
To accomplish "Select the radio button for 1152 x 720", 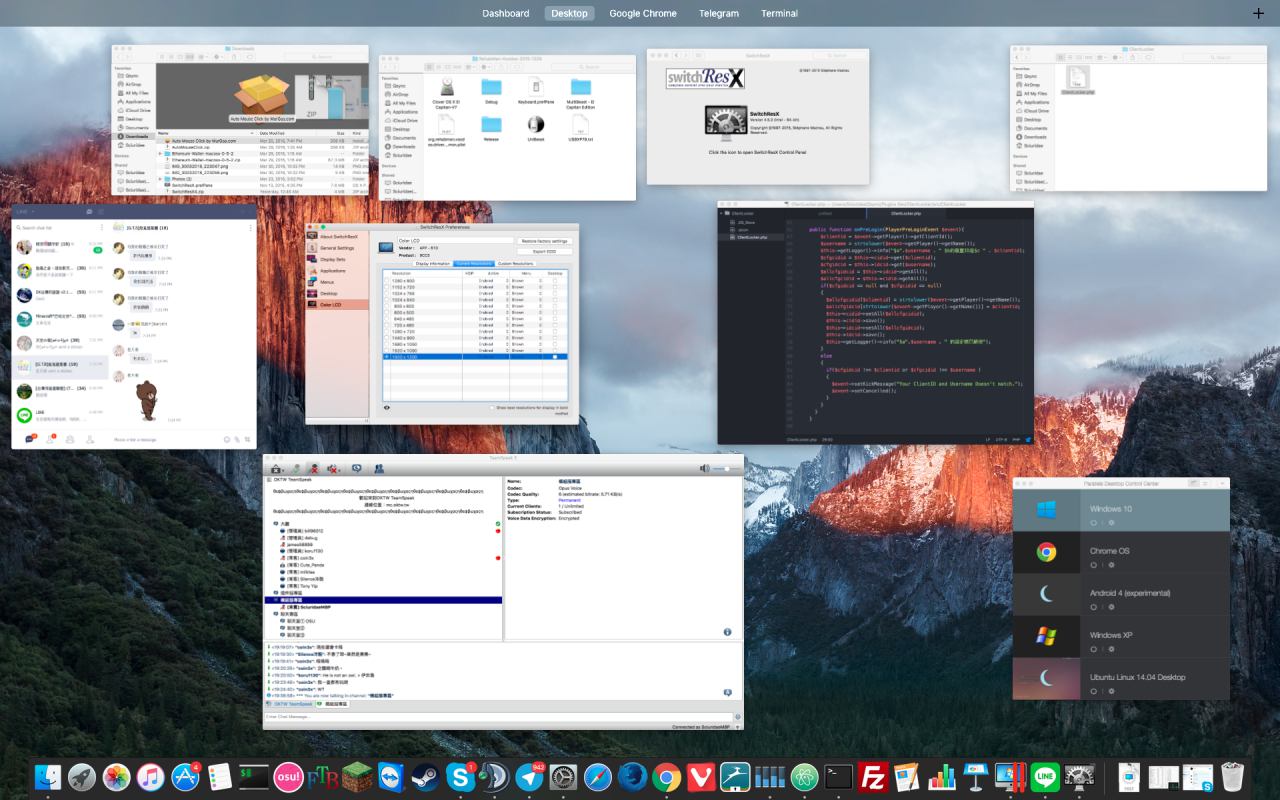I will 387,287.
